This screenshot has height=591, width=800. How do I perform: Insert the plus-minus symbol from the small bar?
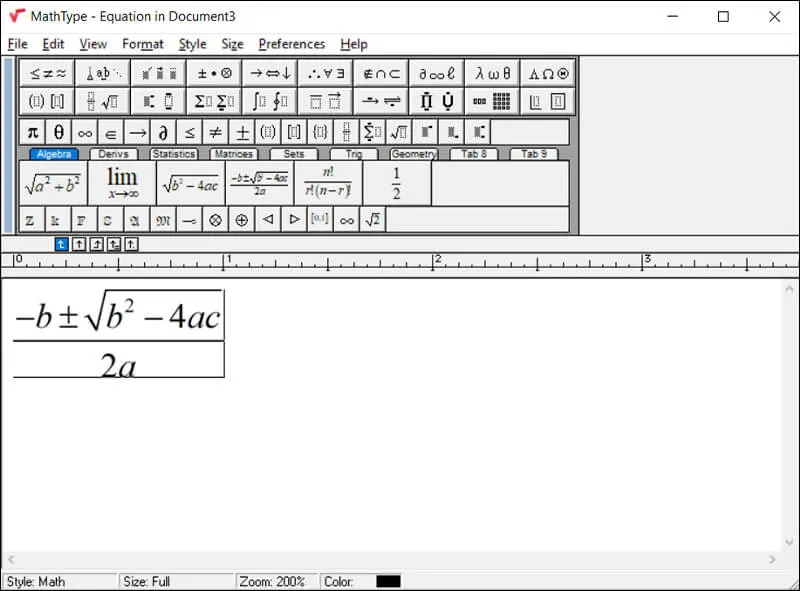(240, 131)
